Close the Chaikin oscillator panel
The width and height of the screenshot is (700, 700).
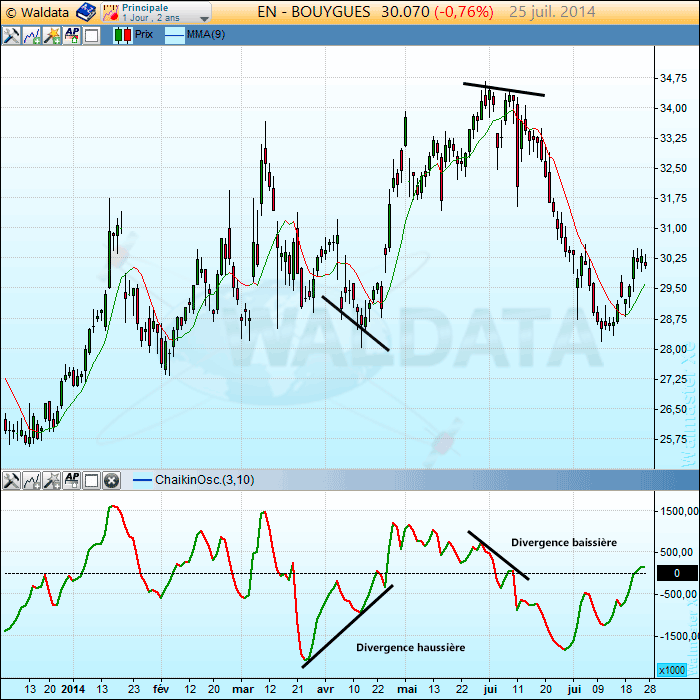click(x=112, y=481)
